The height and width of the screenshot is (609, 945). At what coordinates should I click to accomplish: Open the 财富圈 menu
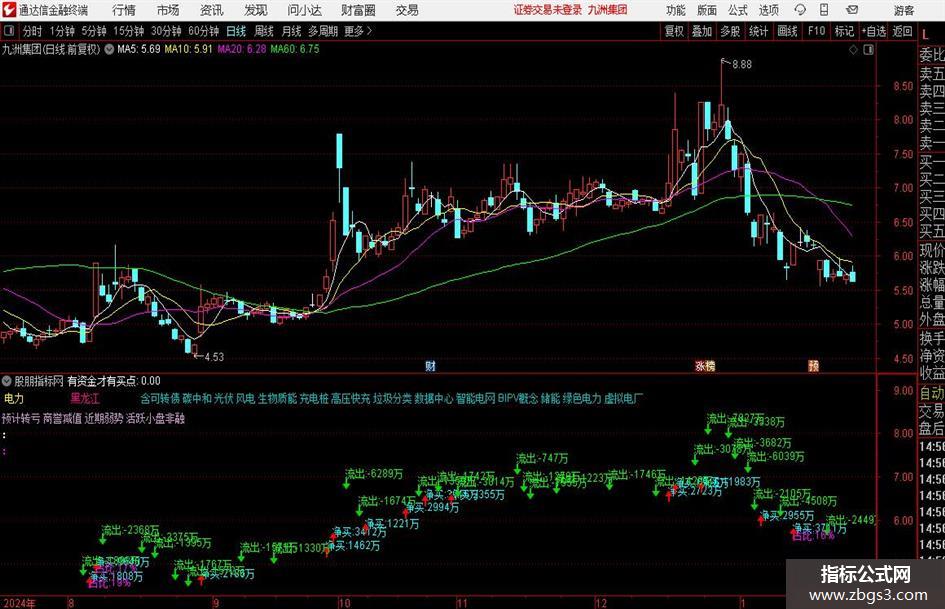click(358, 10)
